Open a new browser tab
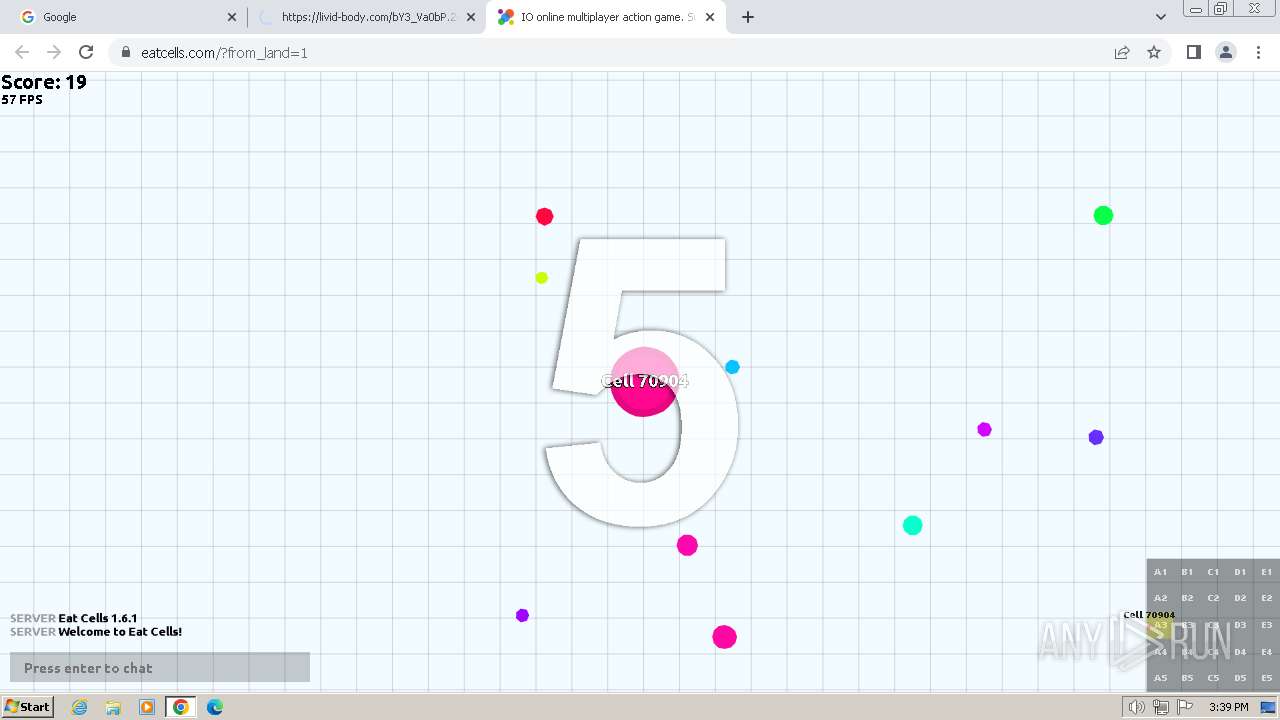The image size is (1280, 720). 748,17
